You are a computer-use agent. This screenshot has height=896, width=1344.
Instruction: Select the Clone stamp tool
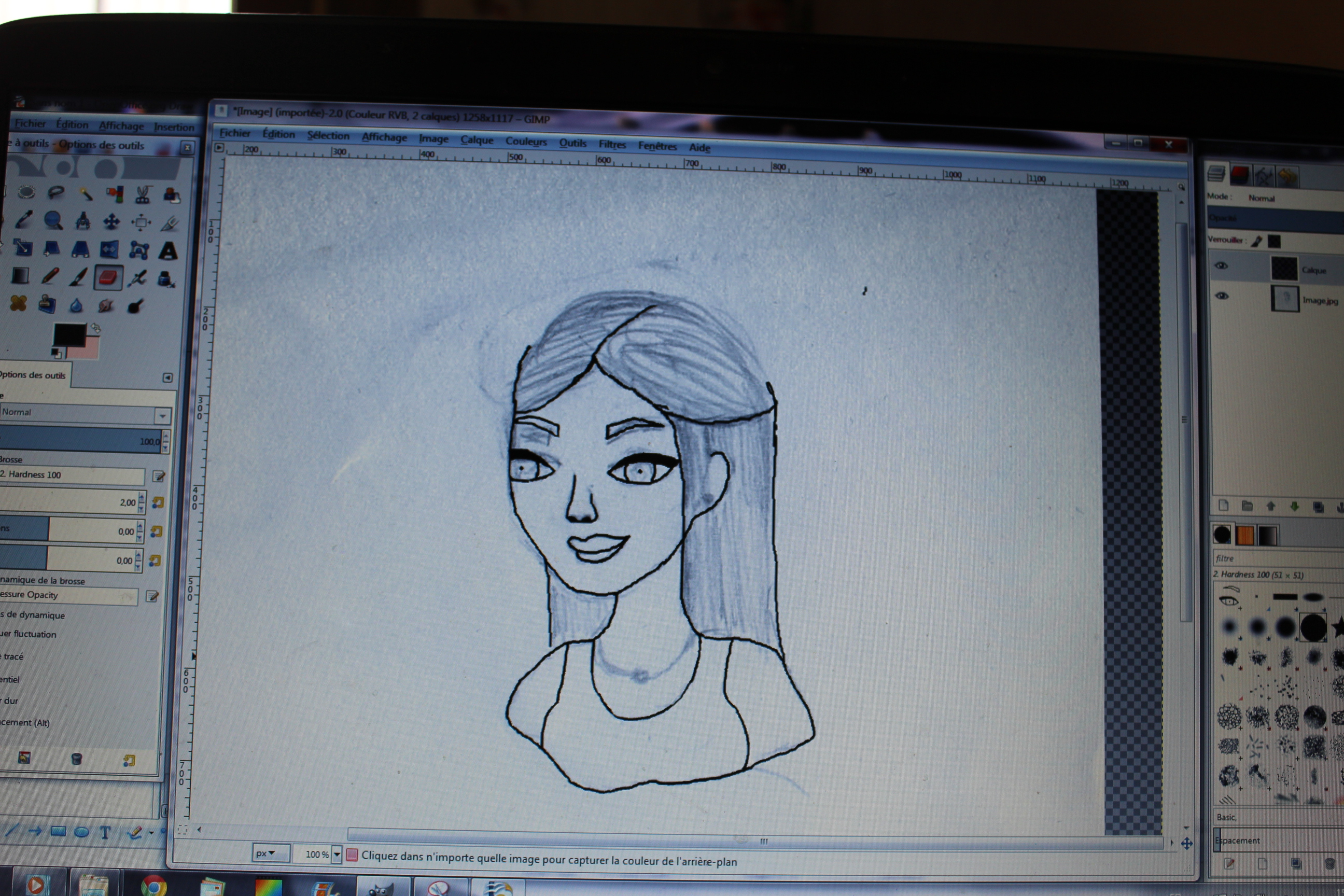[x=47, y=304]
